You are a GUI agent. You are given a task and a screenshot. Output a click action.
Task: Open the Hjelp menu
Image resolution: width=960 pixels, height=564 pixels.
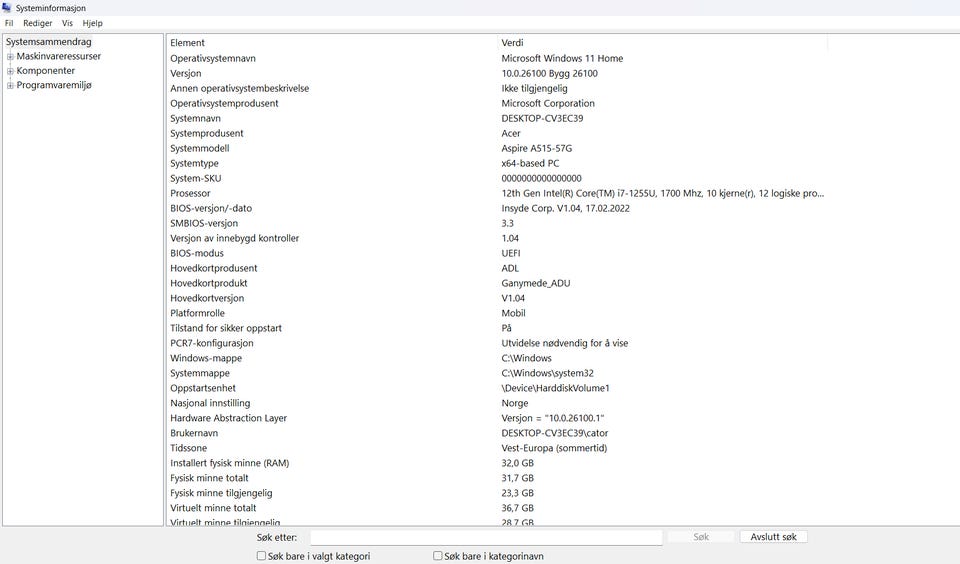92,23
